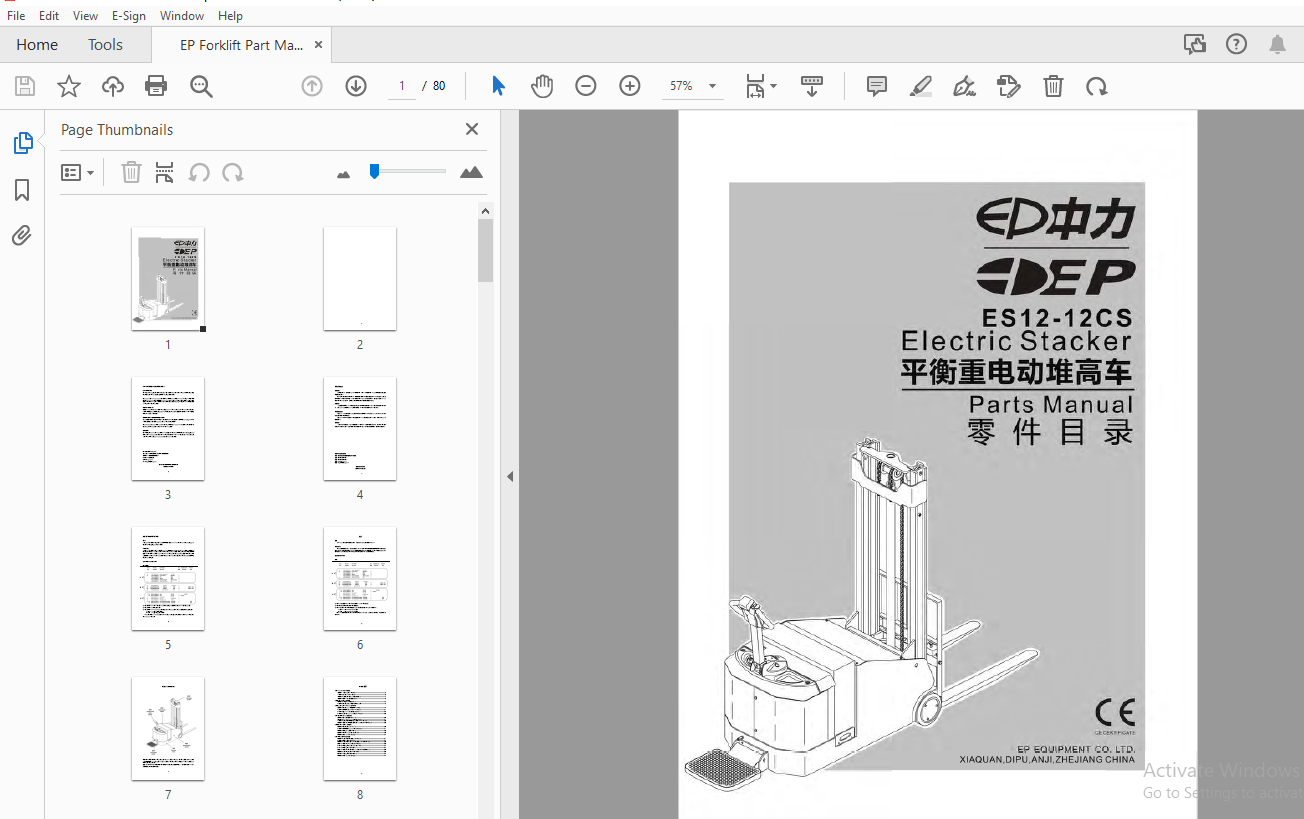1304x819 pixels.
Task: Click the delete trash icon in toolbar
Action: pos(1053,86)
